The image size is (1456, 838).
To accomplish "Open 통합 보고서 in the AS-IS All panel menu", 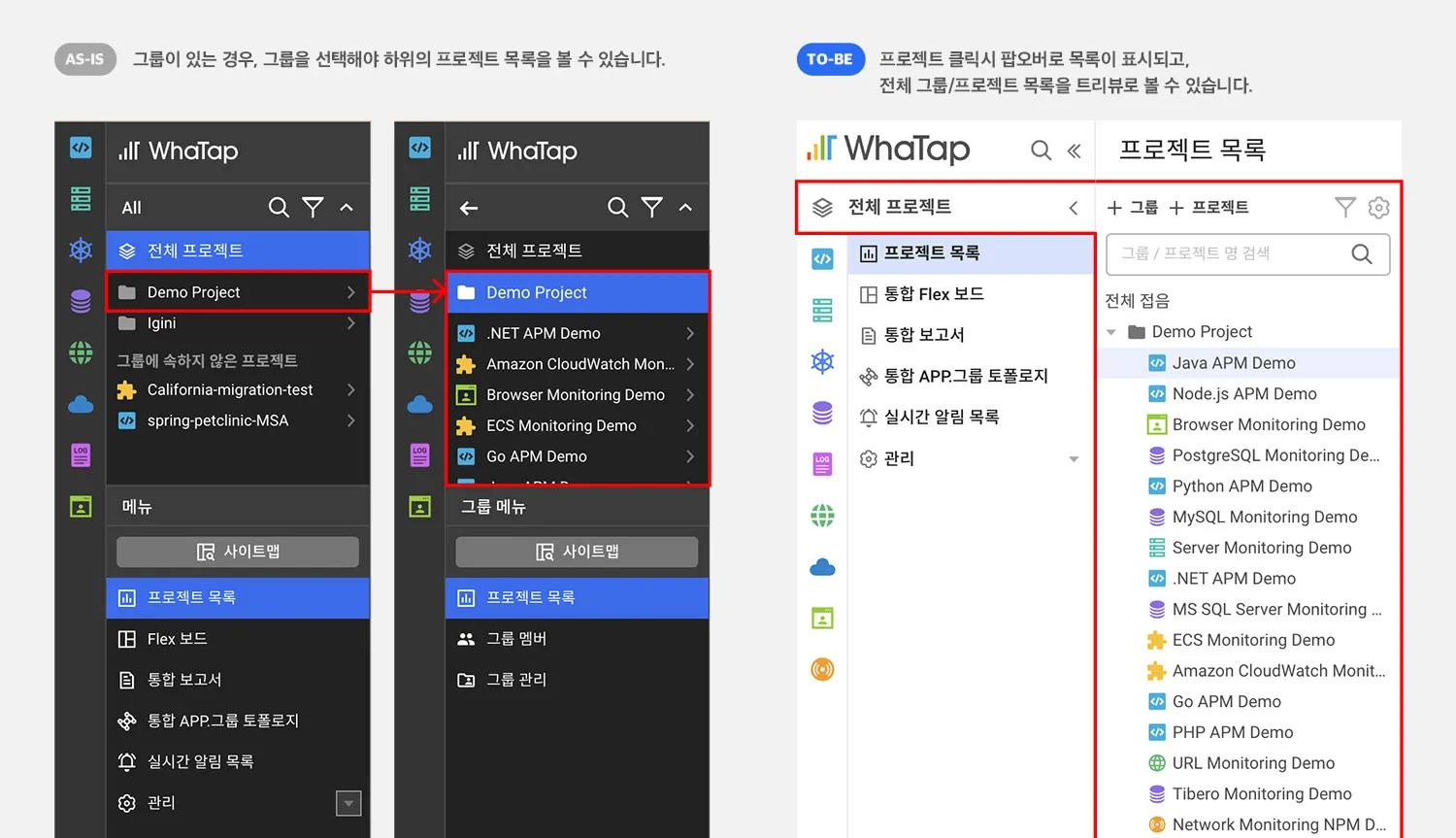I will click(x=238, y=680).
